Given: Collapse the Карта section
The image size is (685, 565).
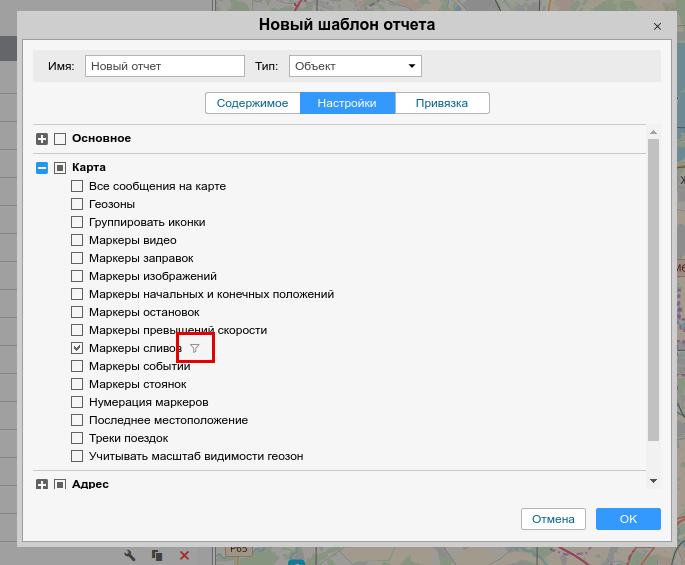Looking at the screenshot, I should 42,168.
